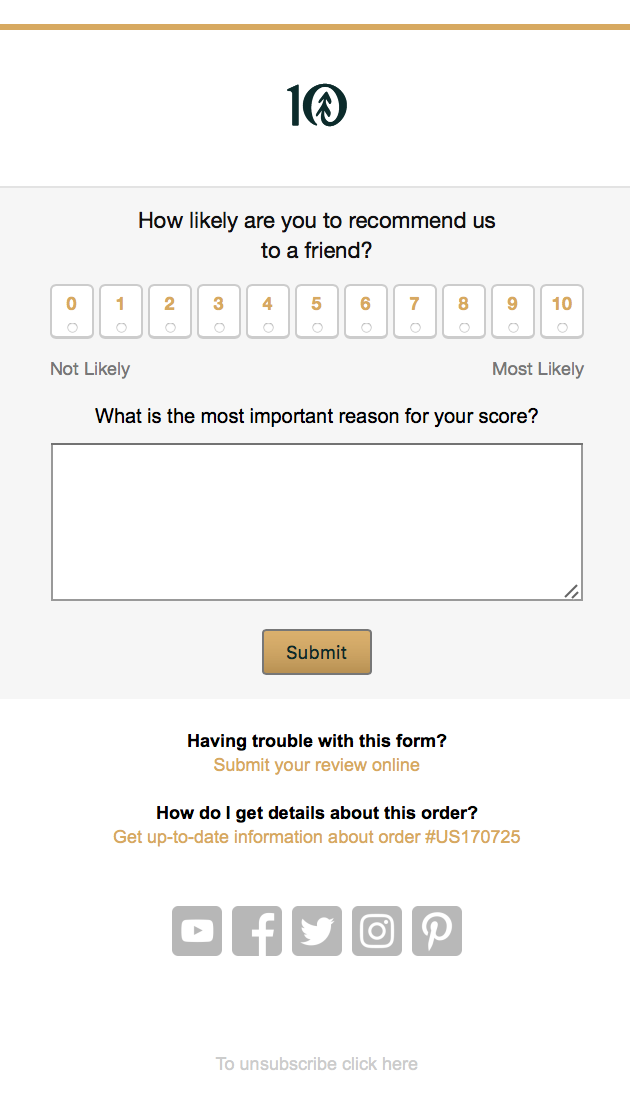Open the Facebook page icon

(256, 930)
